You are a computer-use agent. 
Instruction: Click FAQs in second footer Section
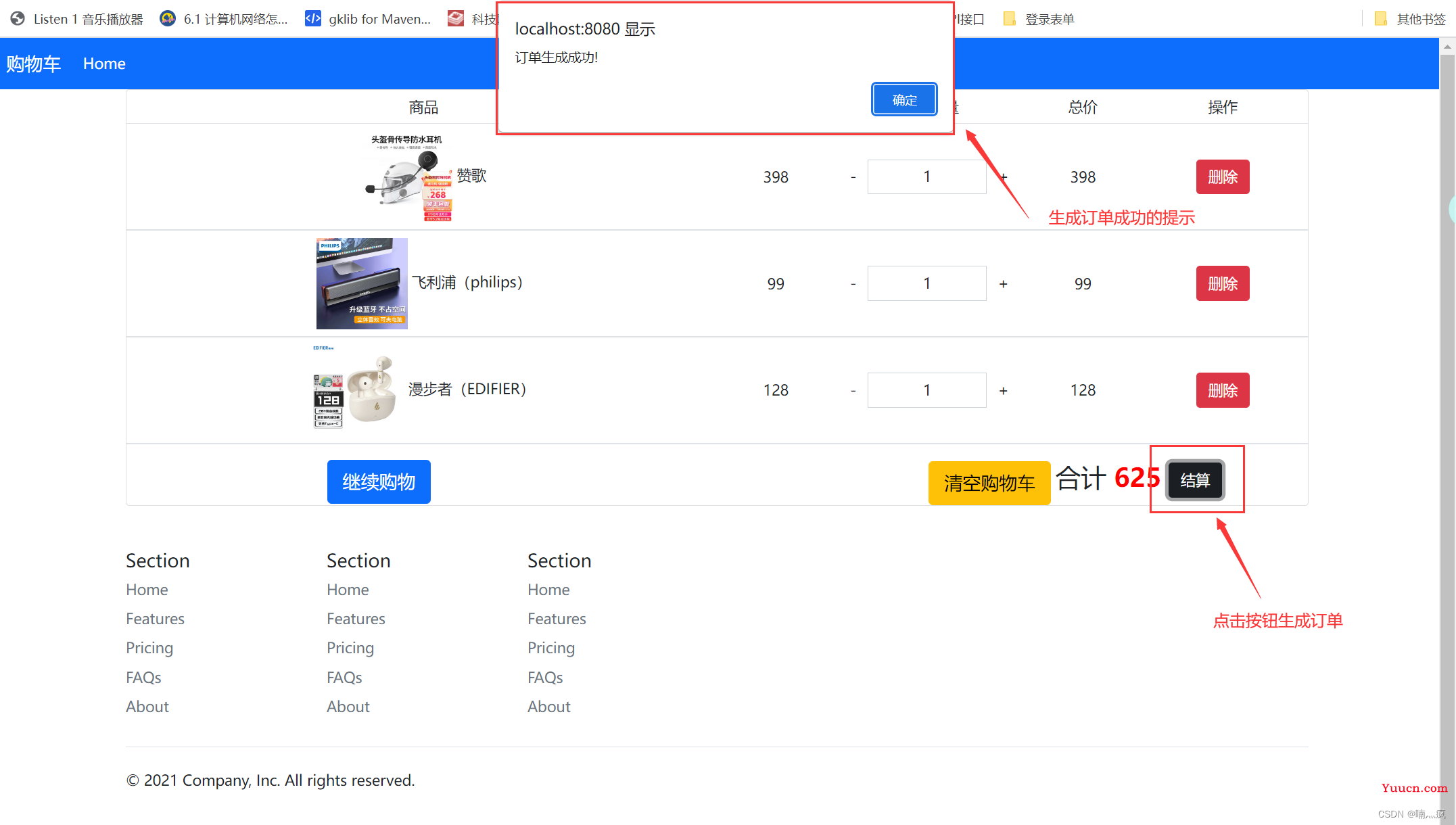pos(344,678)
